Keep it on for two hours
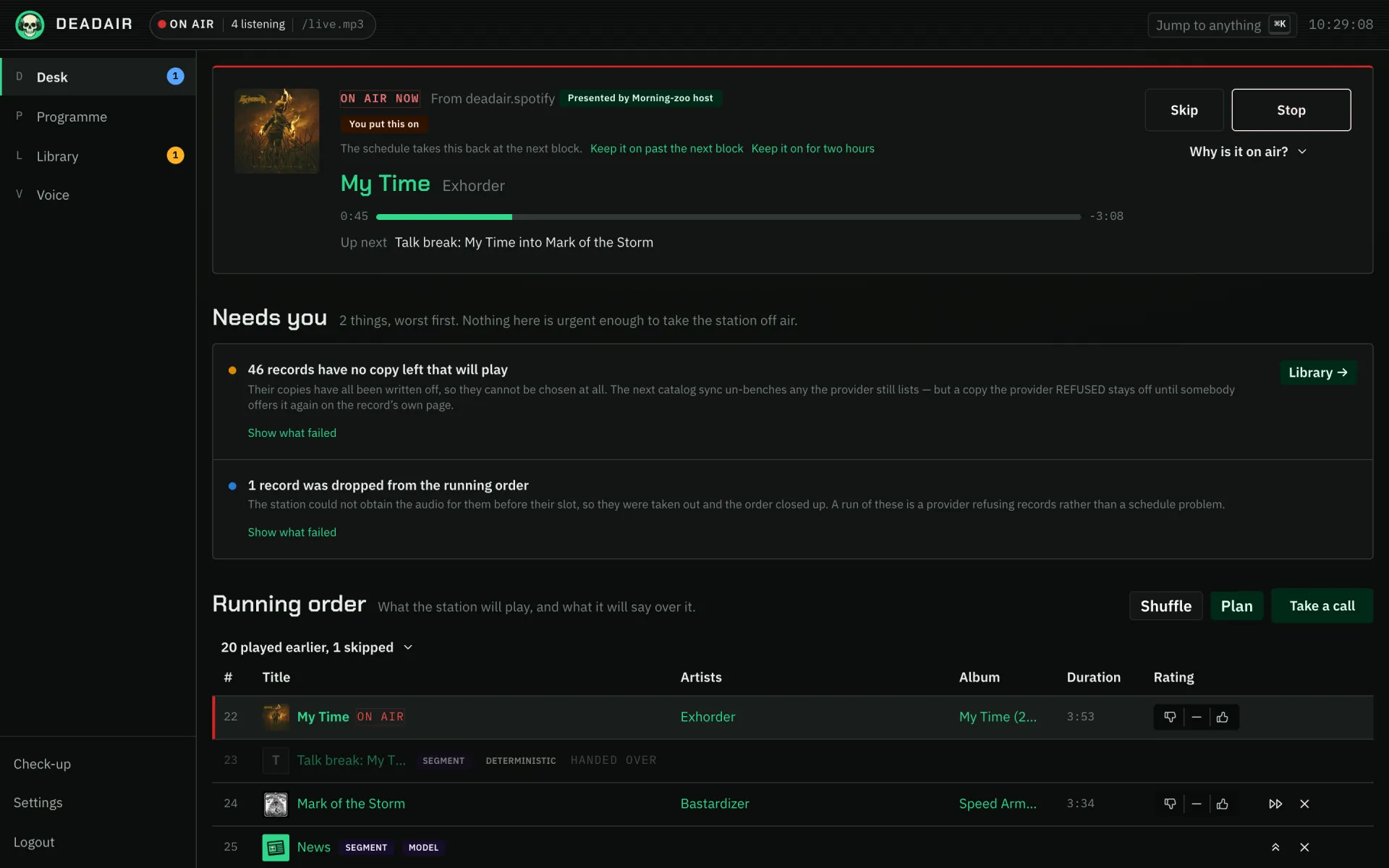 (x=813, y=148)
